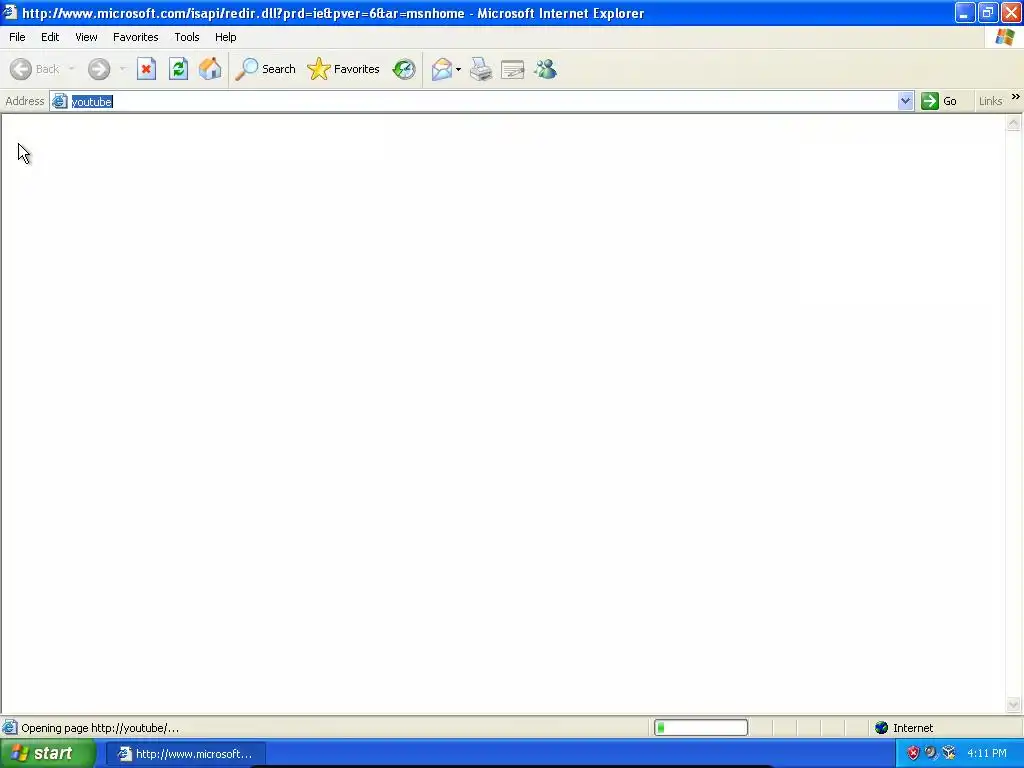Show the History pane
The height and width of the screenshot is (768, 1024).
tap(404, 69)
